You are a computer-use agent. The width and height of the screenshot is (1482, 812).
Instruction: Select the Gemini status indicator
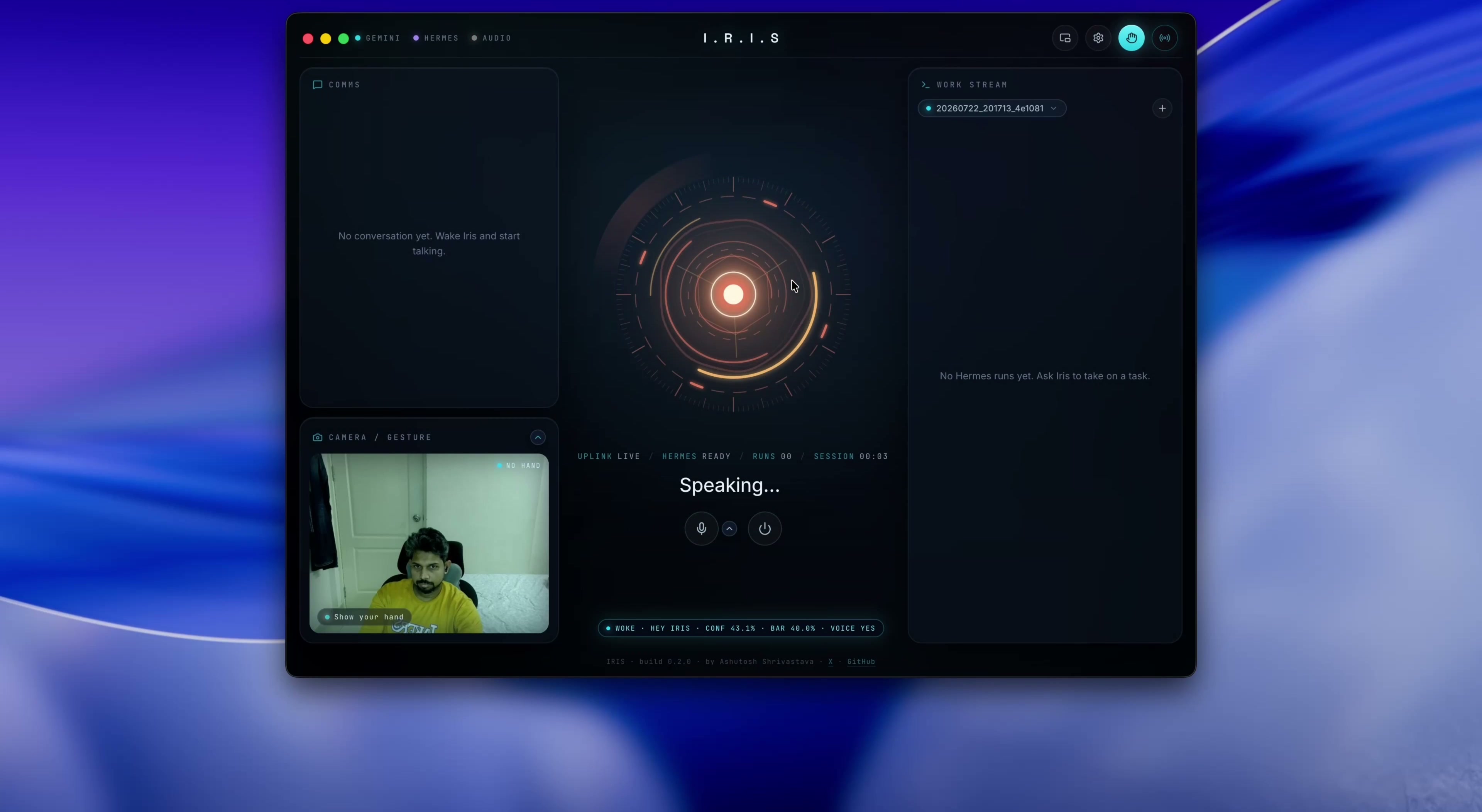377,38
